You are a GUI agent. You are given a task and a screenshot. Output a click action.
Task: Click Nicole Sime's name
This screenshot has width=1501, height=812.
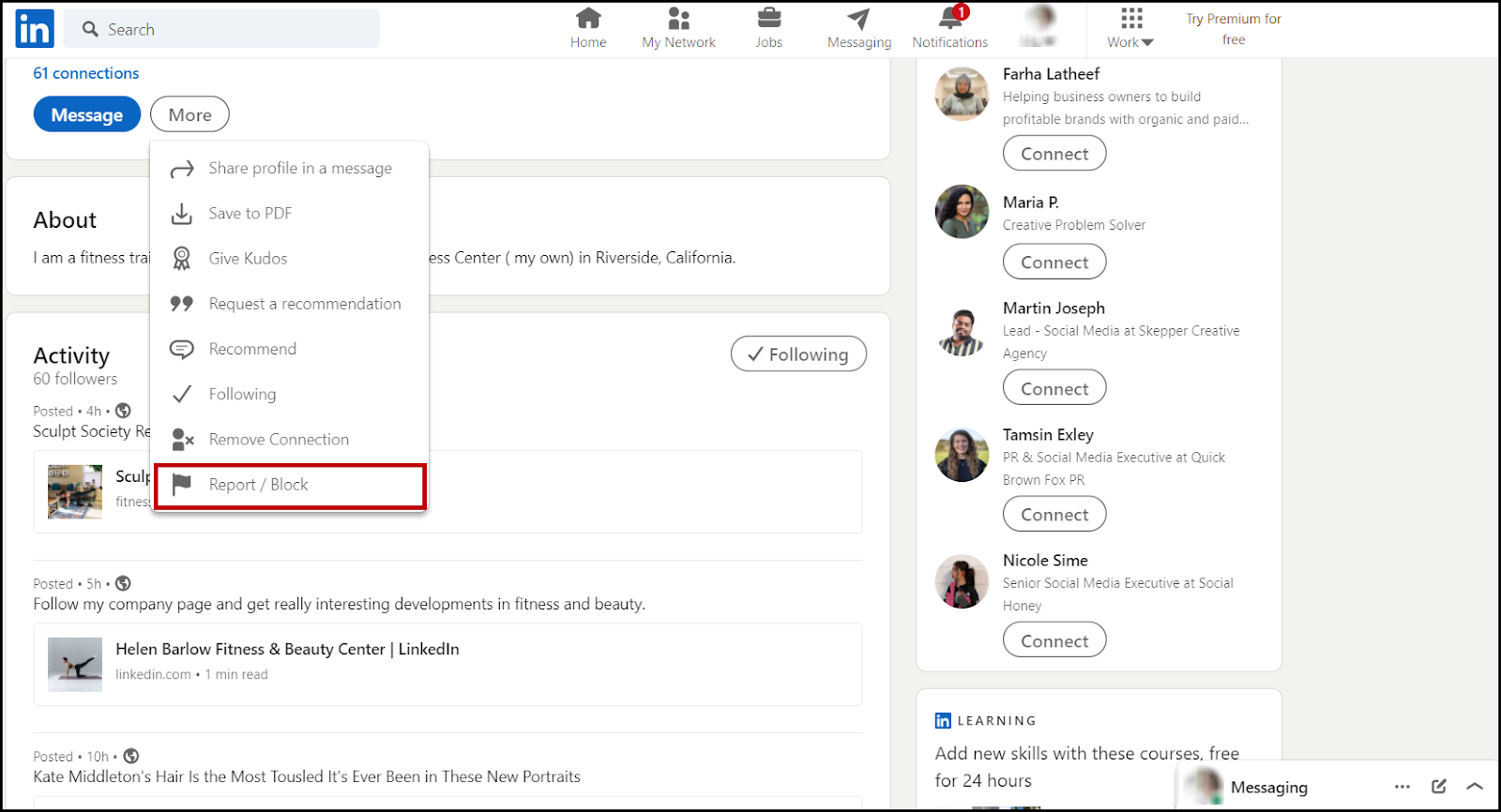pos(1045,560)
